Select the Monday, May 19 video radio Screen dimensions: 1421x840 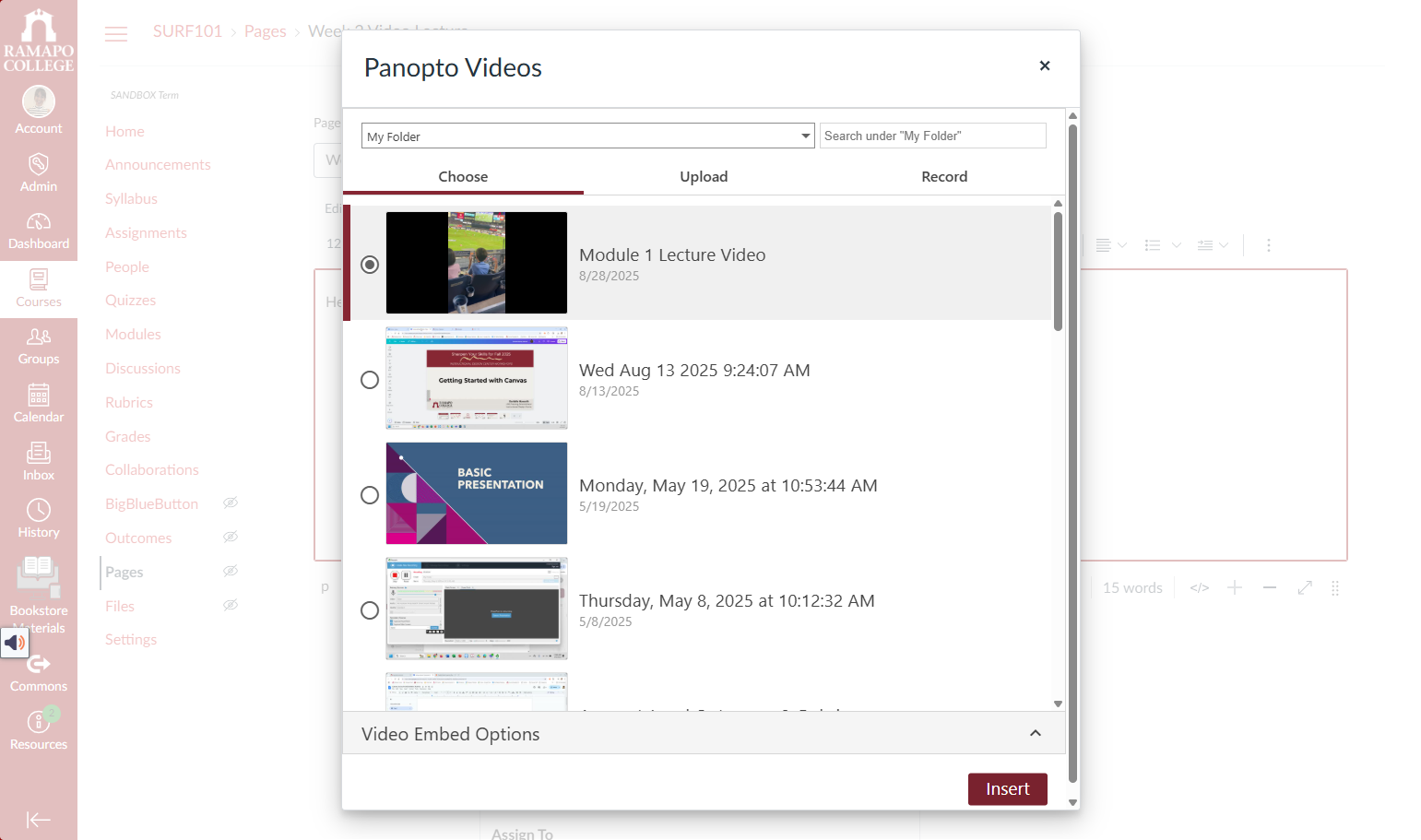pos(370,495)
